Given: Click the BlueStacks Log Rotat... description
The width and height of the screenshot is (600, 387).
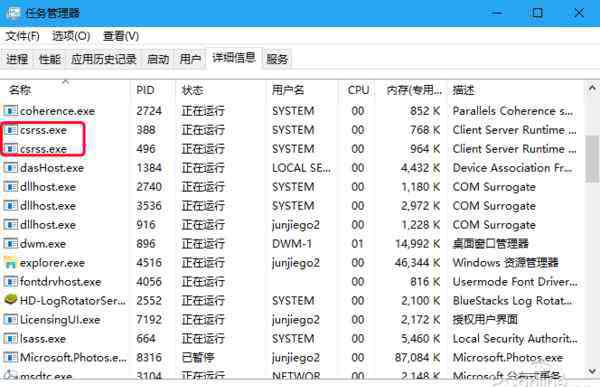Looking at the screenshot, I should (x=513, y=301).
